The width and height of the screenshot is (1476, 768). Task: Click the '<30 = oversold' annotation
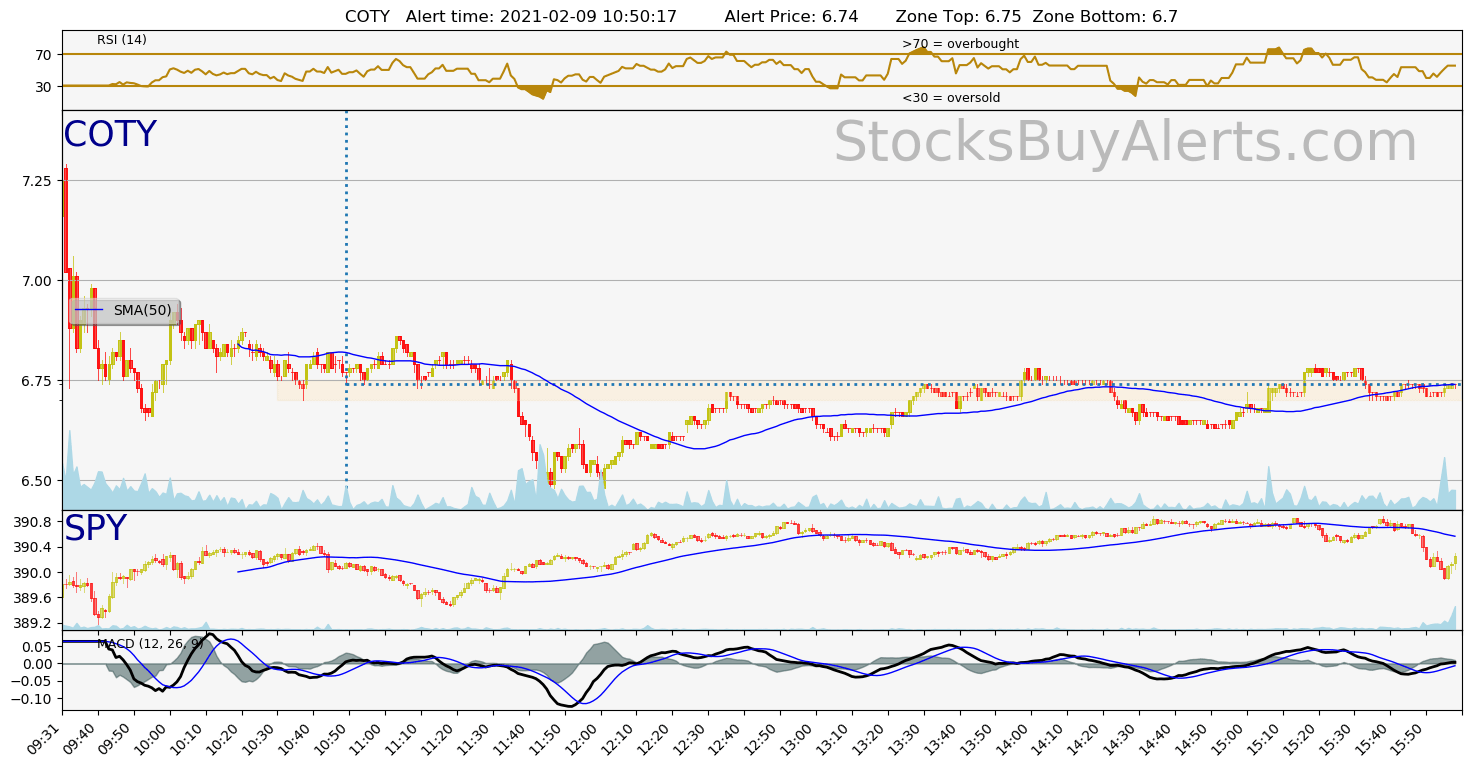(951, 98)
